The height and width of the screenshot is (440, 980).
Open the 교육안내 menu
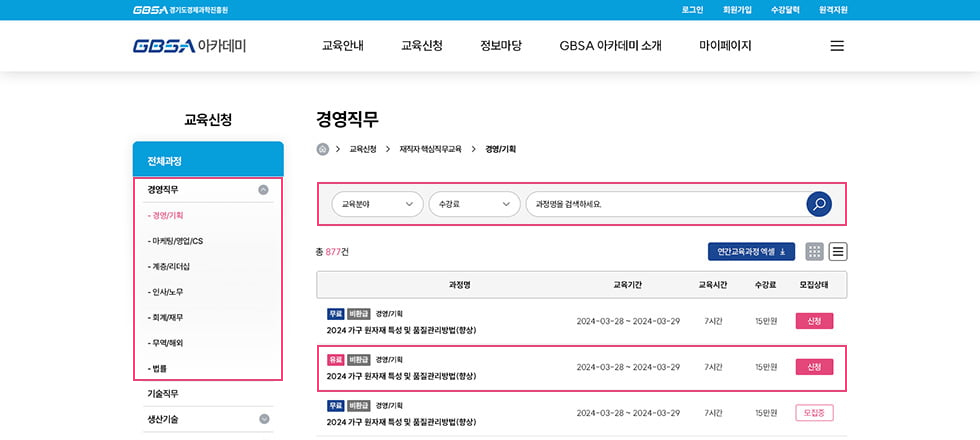342,46
